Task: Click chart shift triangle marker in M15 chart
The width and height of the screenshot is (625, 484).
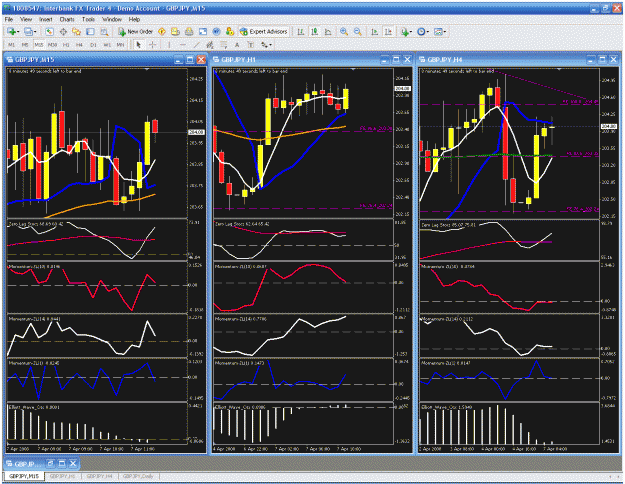Action: pos(147,70)
